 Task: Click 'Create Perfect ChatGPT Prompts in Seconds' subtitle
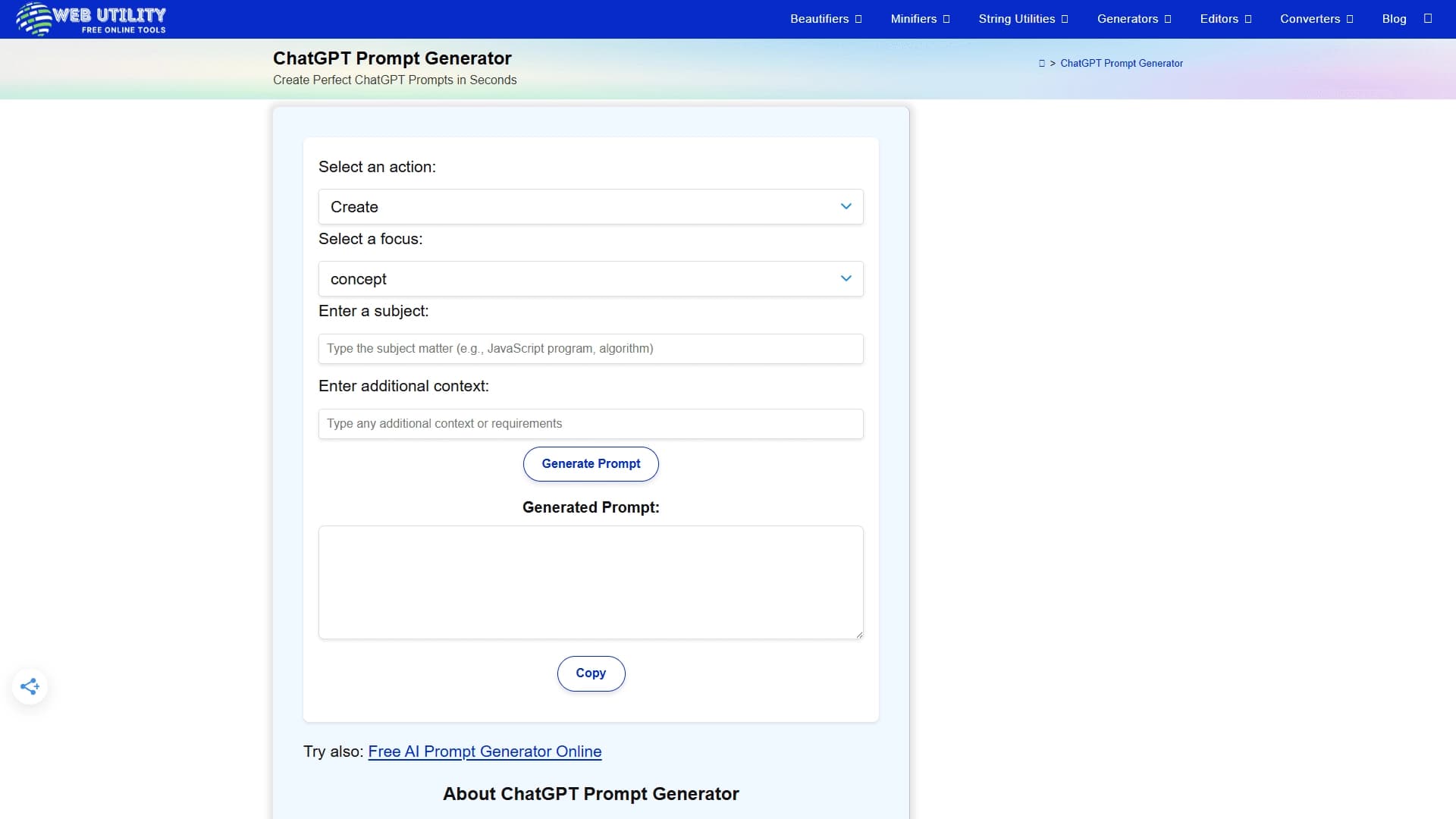(x=394, y=80)
